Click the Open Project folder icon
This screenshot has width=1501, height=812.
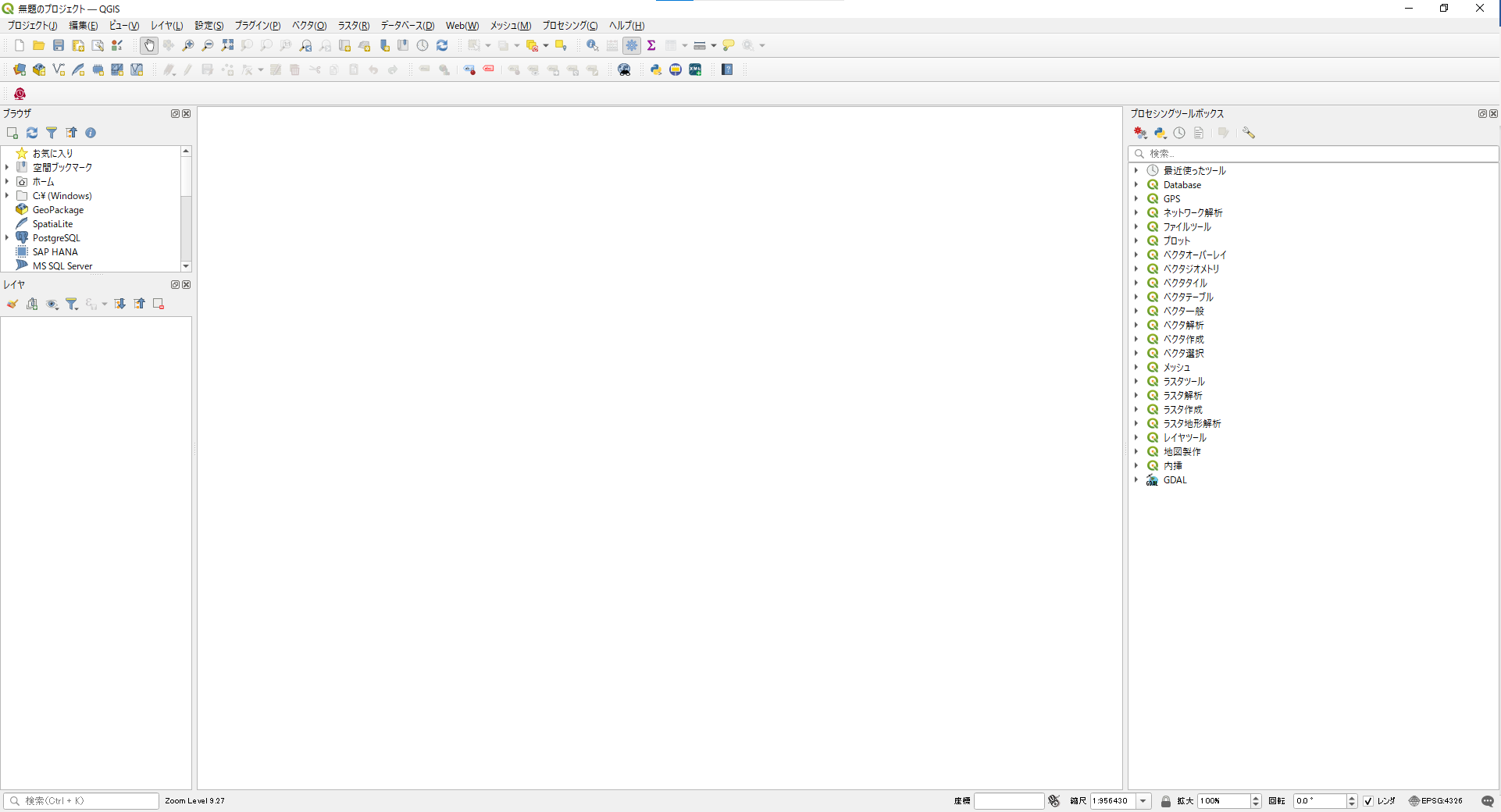point(38,46)
